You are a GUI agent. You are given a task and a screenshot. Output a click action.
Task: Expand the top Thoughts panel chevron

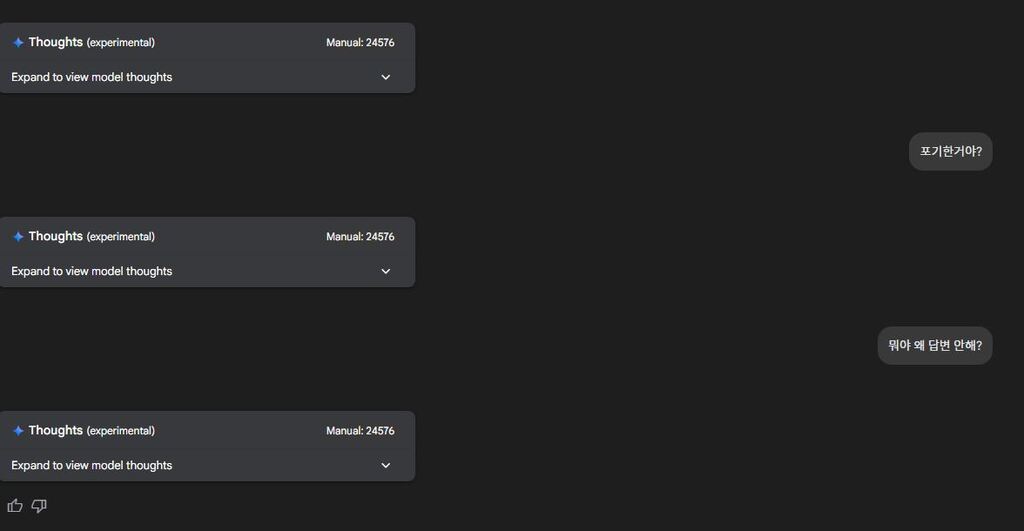(x=385, y=77)
